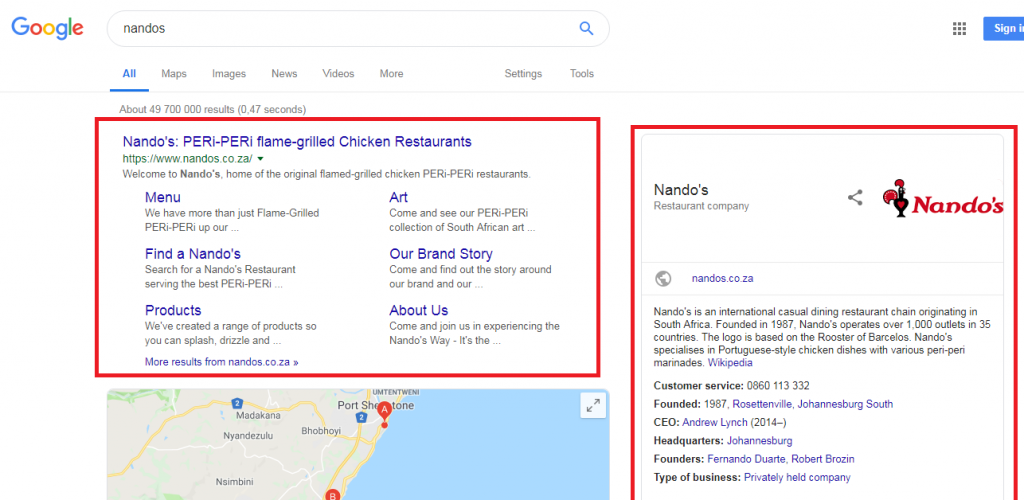Click the green https://www.nandos.co.za/ URL
Screen dimensions: 1024x500
point(187,159)
